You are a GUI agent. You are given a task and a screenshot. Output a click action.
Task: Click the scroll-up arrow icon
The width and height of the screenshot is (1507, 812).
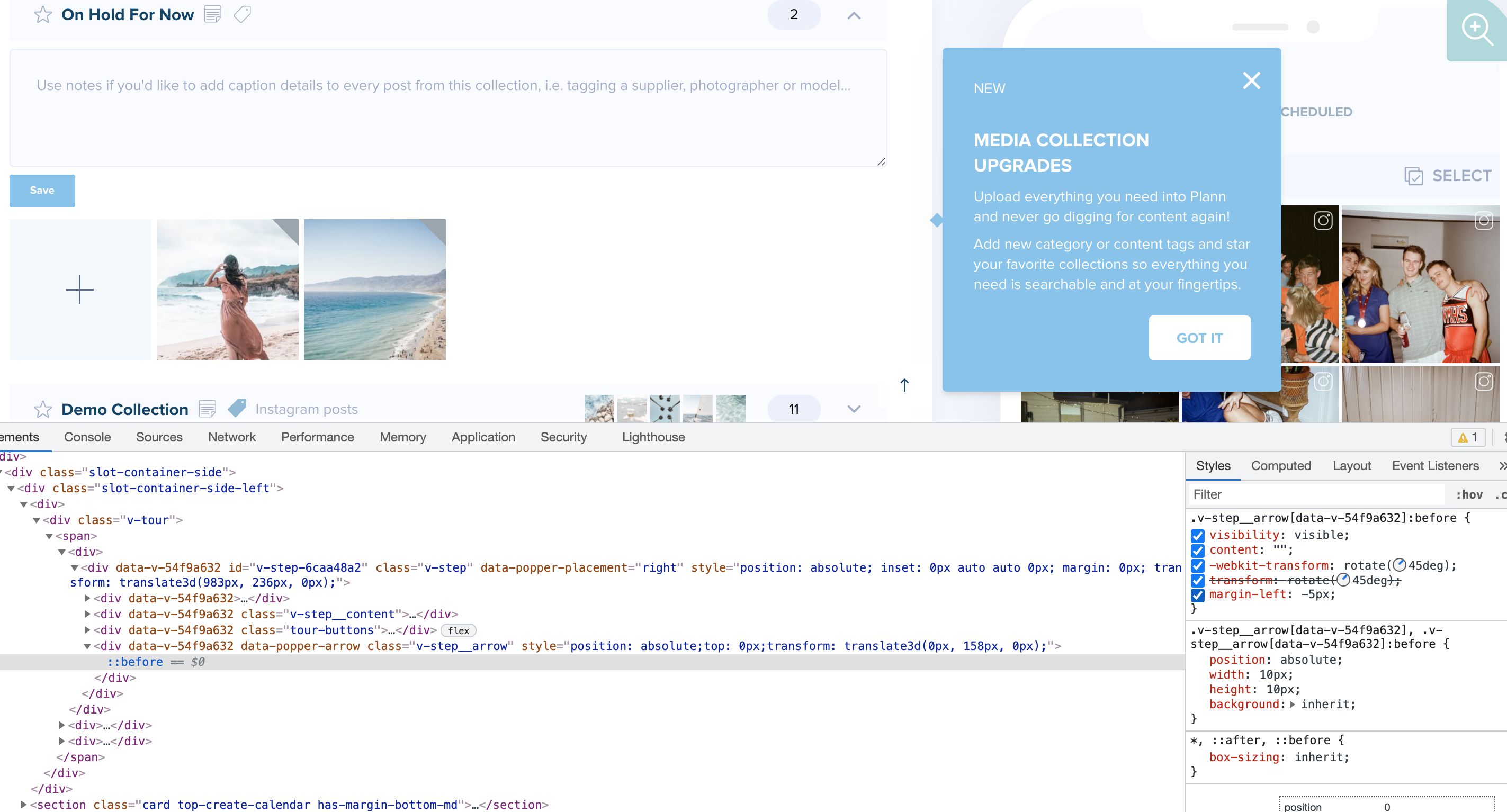[x=904, y=385]
